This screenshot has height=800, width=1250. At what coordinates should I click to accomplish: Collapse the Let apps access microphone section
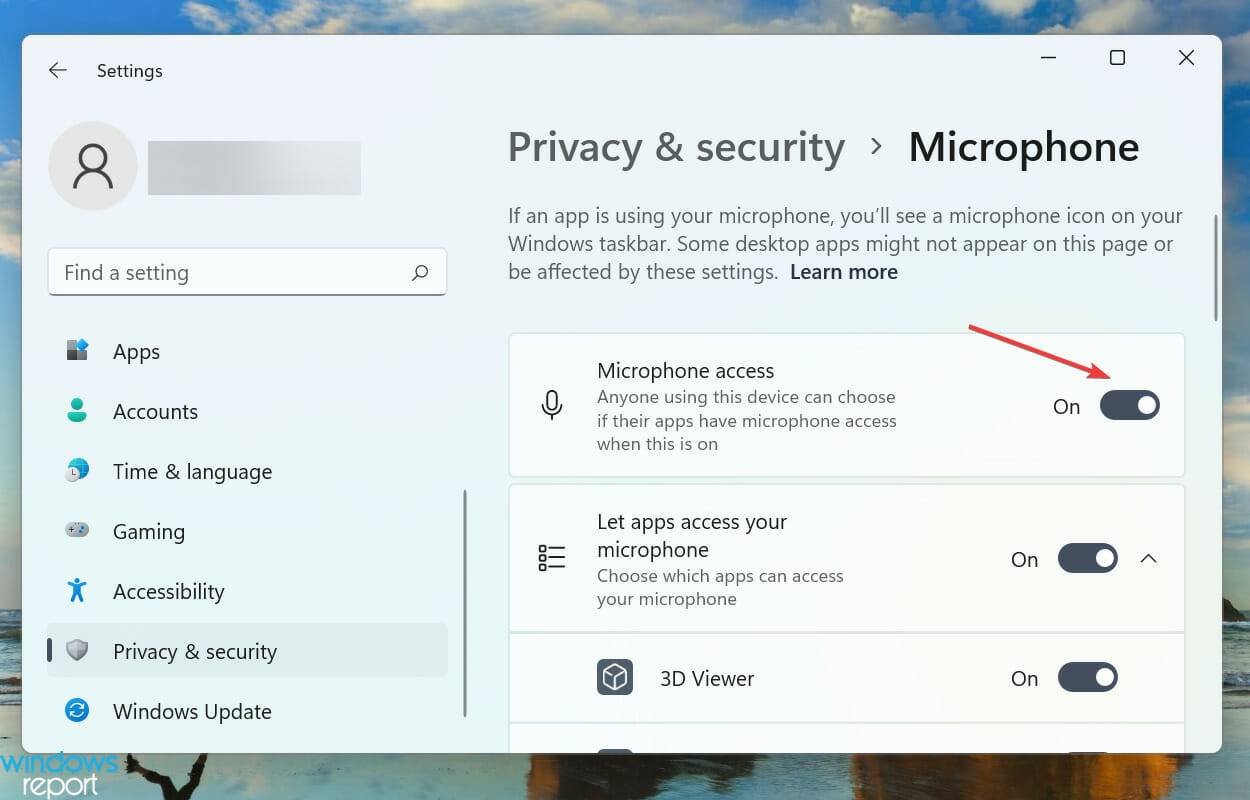[x=1149, y=558]
